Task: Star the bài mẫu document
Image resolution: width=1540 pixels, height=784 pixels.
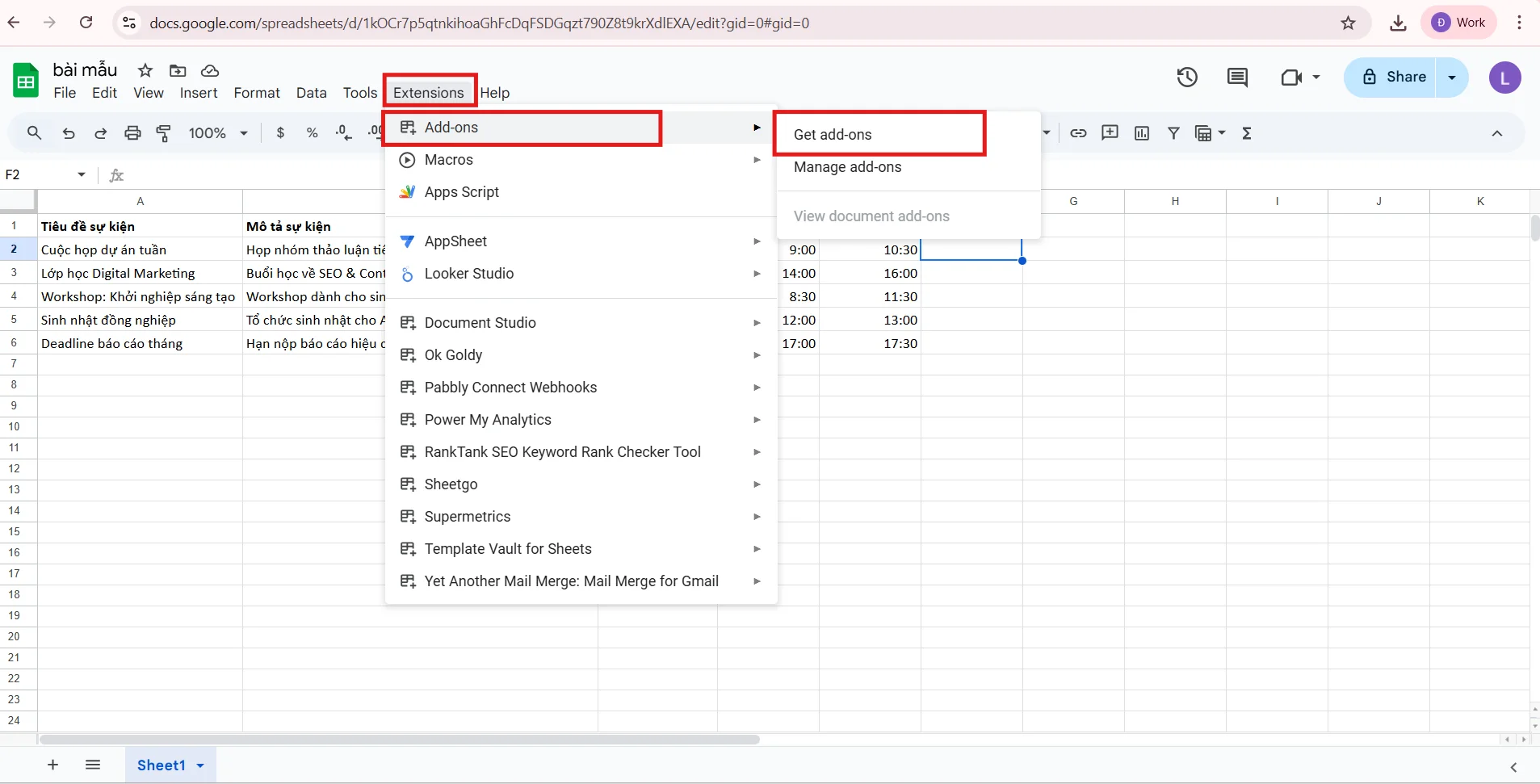Action: (x=145, y=70)
